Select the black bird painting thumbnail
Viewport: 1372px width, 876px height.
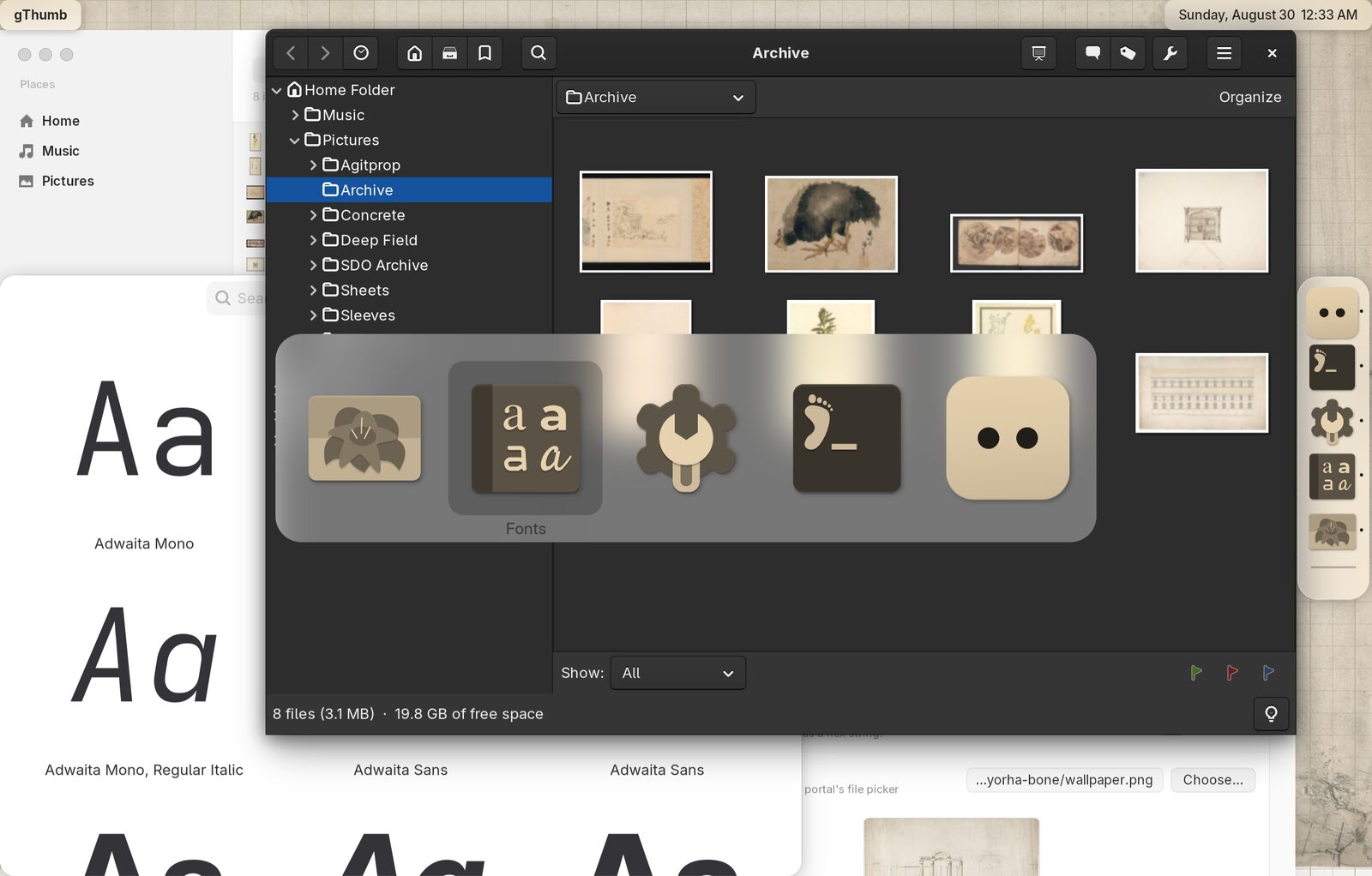pos(831,224)
